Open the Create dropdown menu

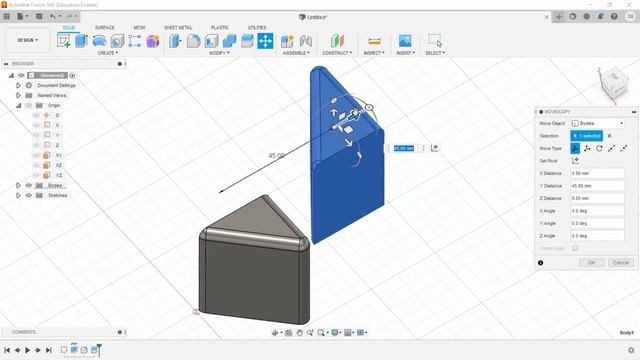108,53
